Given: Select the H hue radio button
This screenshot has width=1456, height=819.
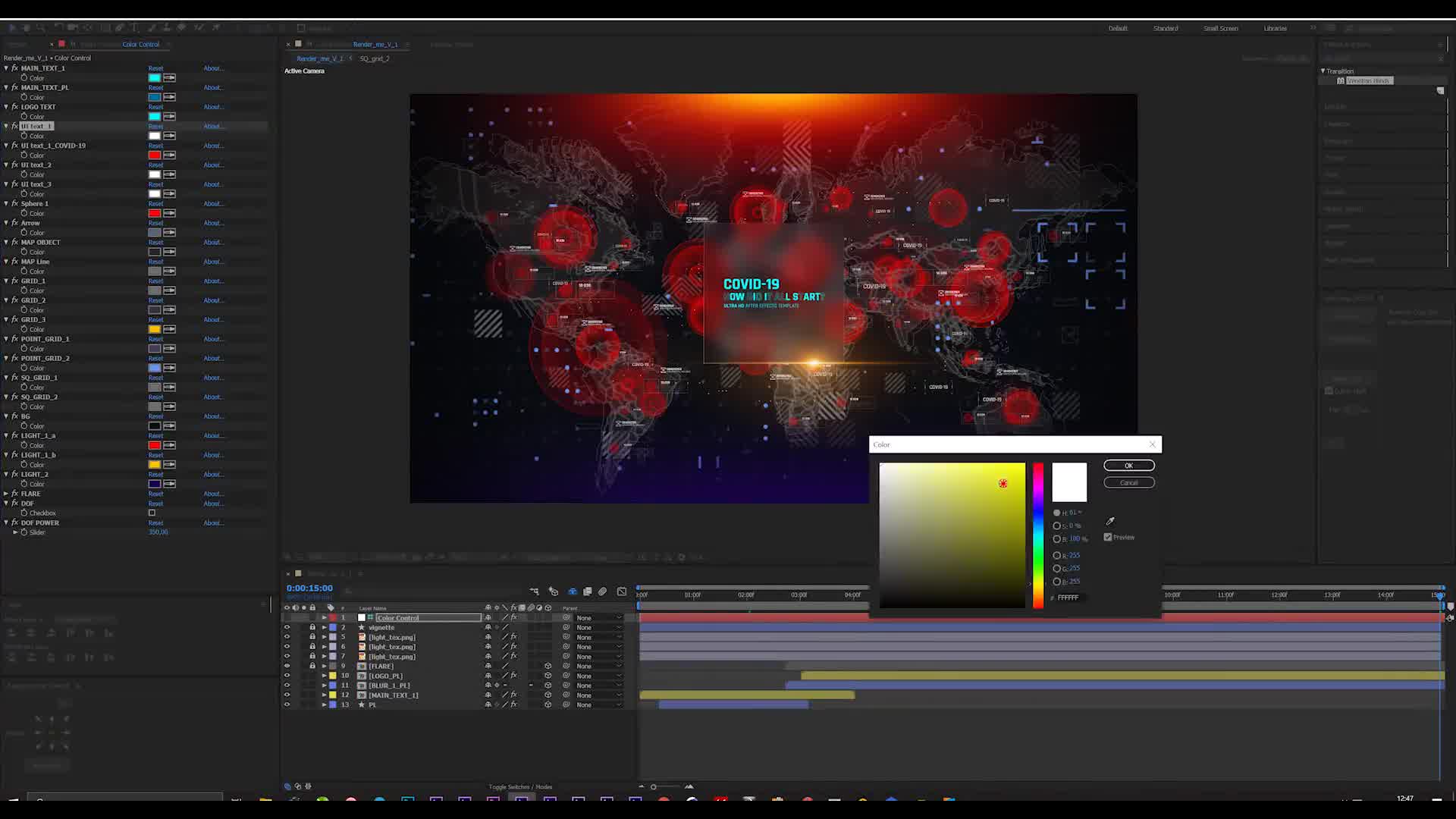Looking at the screenshot, I should coord(1056,513).
